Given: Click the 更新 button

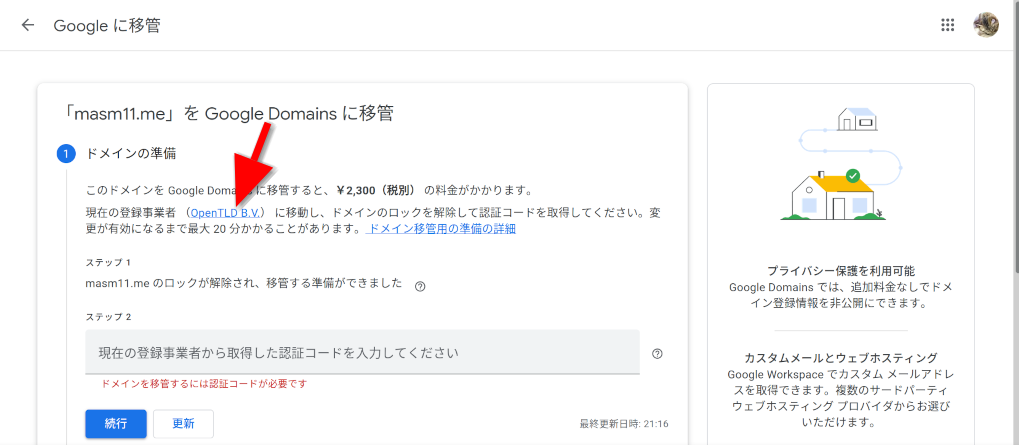Looking at the screenshot, I should (x=183, y=424).
